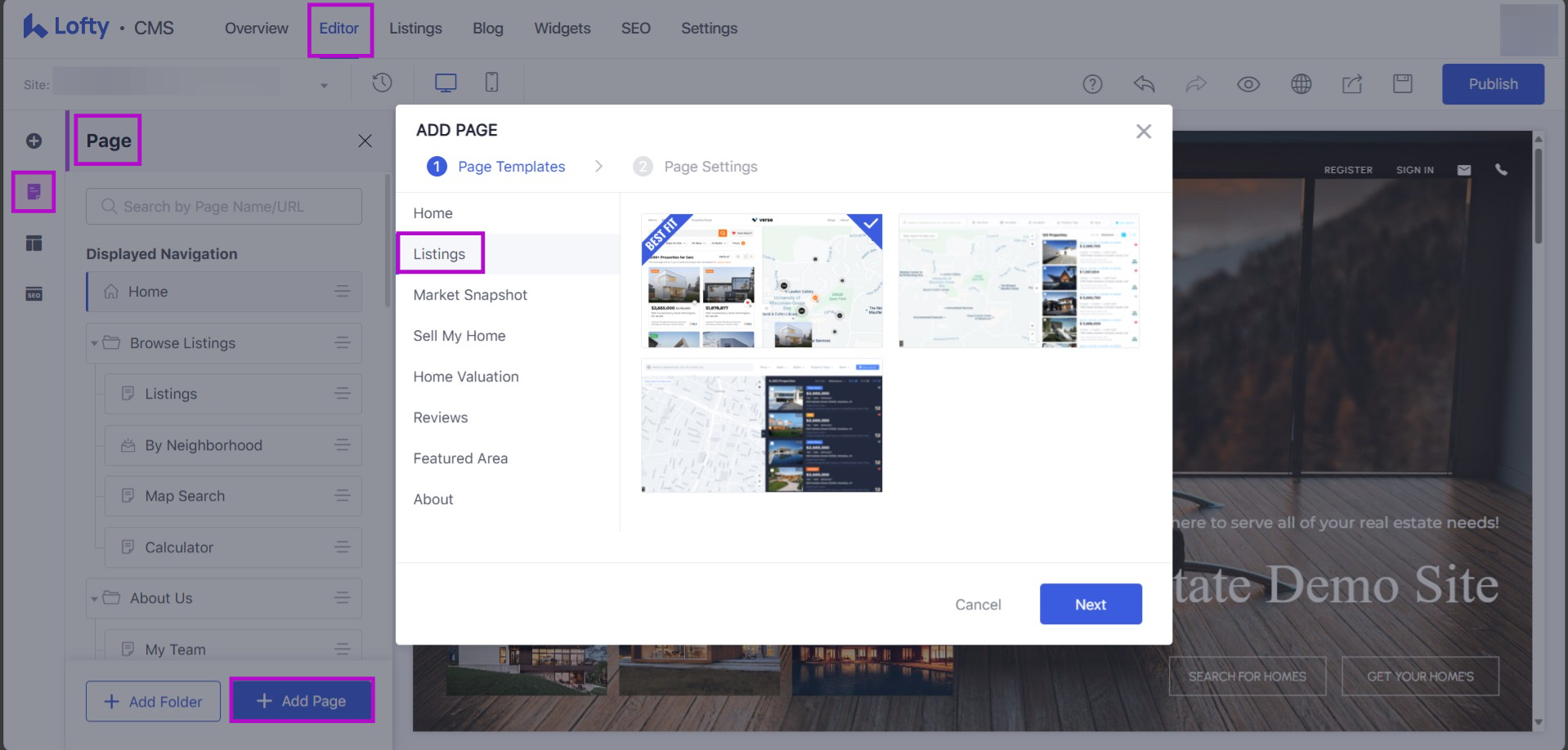Click the undo arrow icon
Screen dimensions: 1568x750
tap(1144, 84)
